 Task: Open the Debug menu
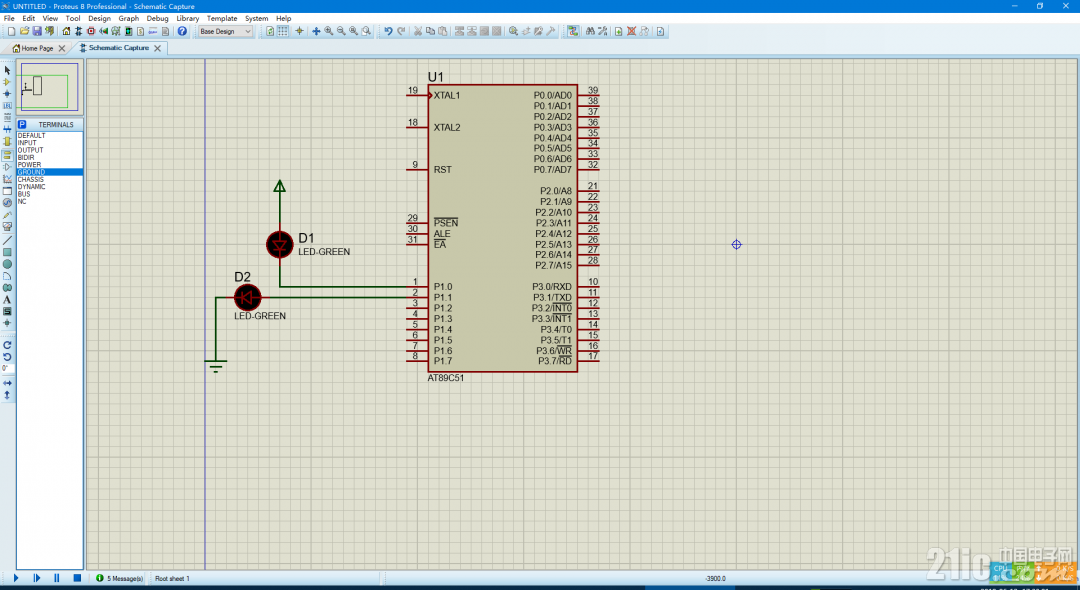157,19
